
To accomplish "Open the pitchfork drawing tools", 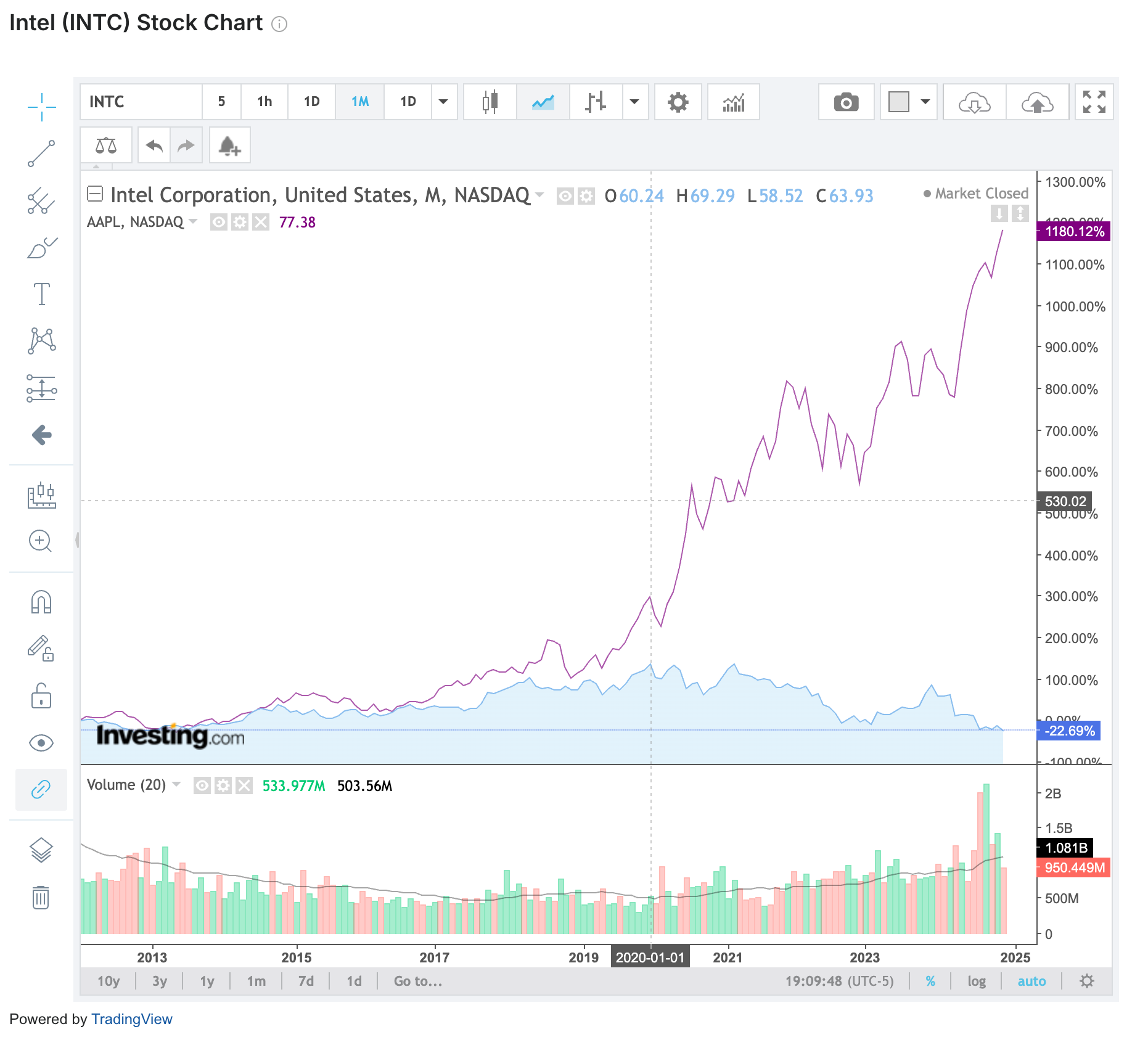I will point(41,201).
